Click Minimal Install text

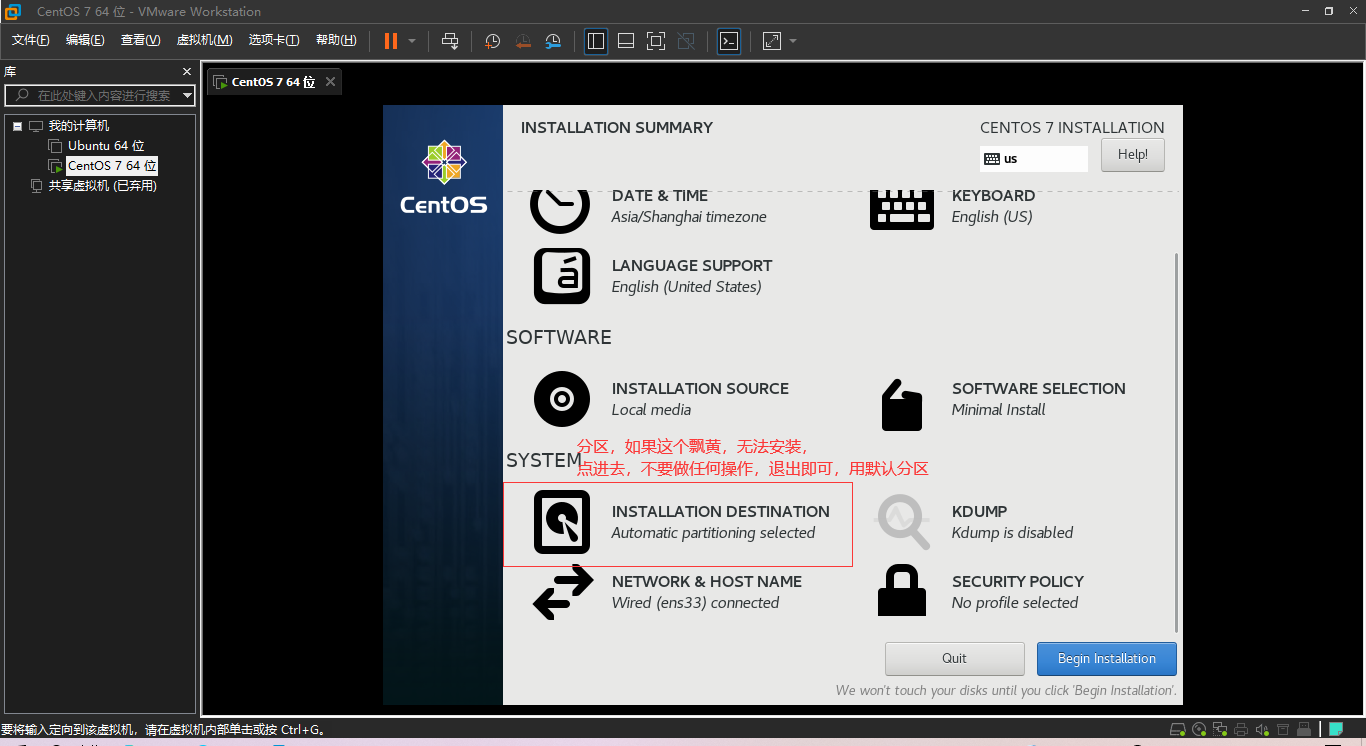[x=998, y=410]
